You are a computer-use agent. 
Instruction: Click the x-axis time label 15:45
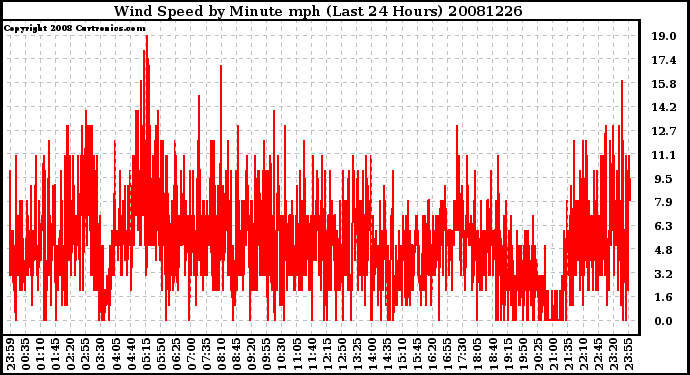(x=418, y=355)
